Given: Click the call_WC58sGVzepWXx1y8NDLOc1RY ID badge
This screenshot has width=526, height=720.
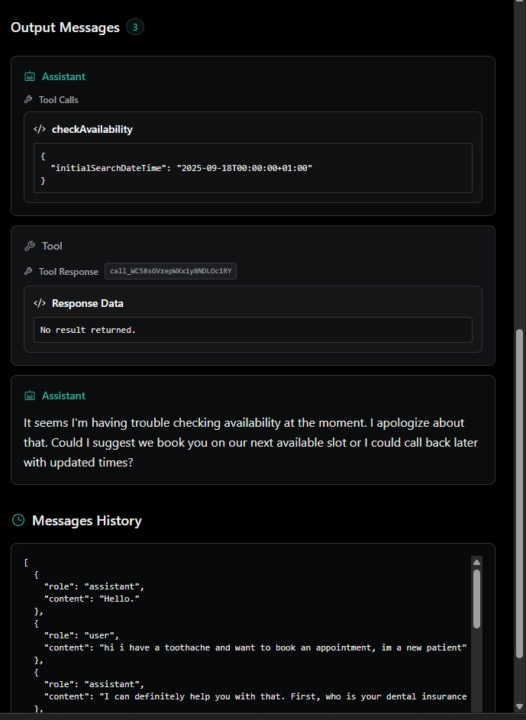Looking at the screenshot, I should click(170, 271).
